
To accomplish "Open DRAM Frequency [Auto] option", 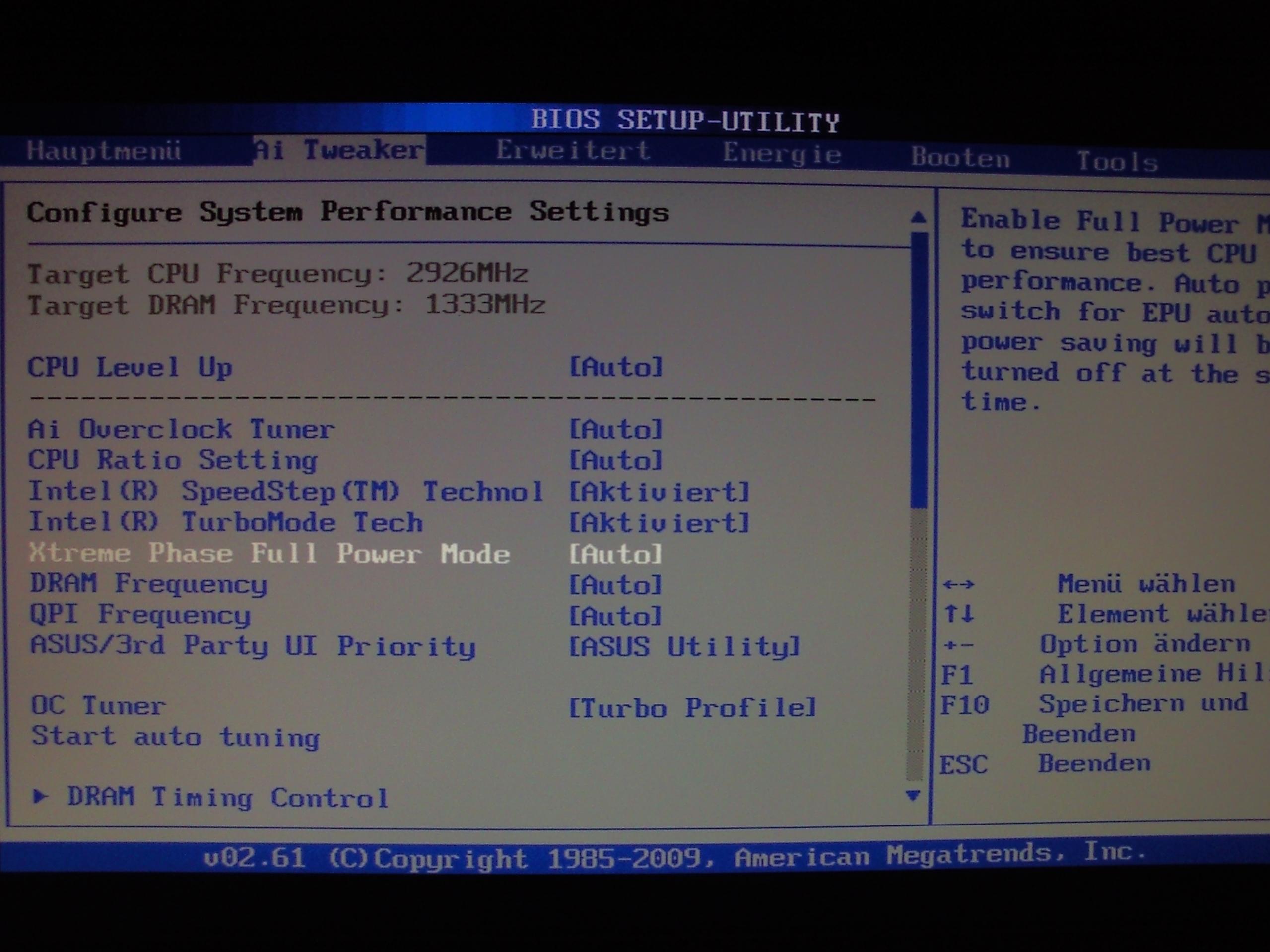I will pos(615,585).
